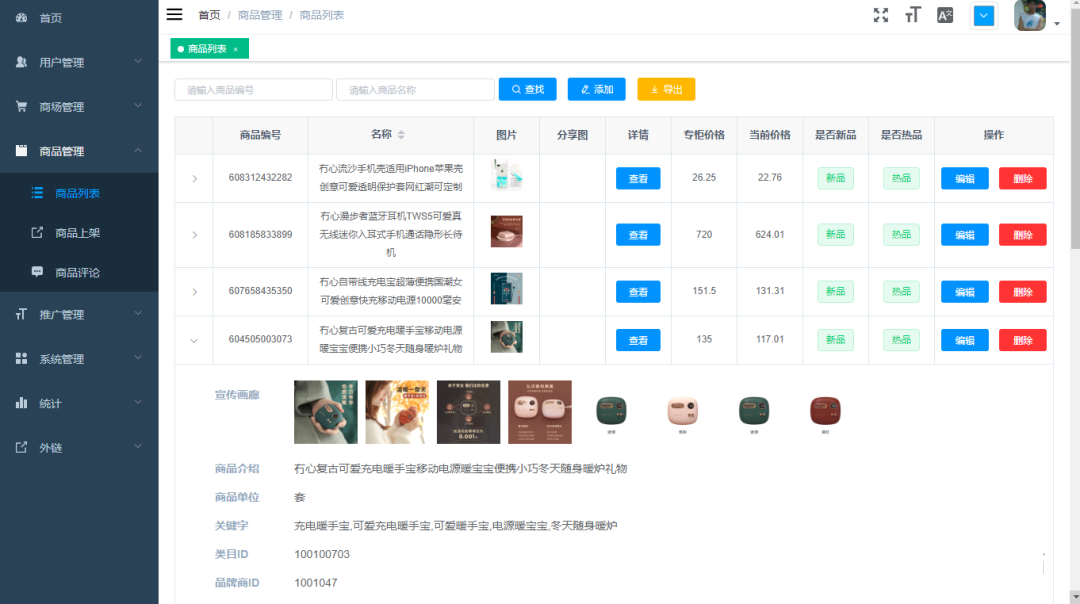Collapse the expanded row 604505003073

194,340
